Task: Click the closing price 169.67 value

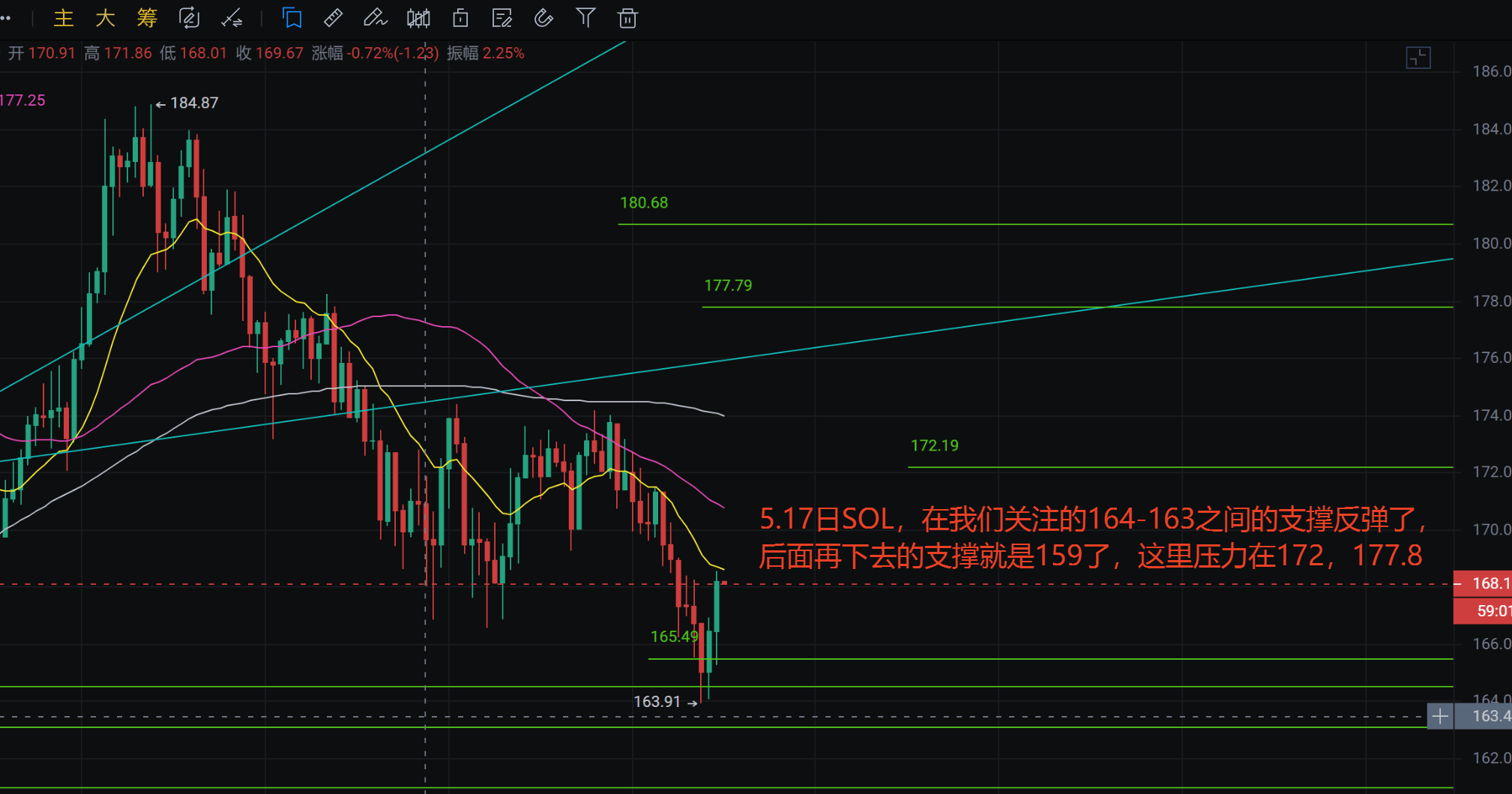Action: tap(280, 53)
